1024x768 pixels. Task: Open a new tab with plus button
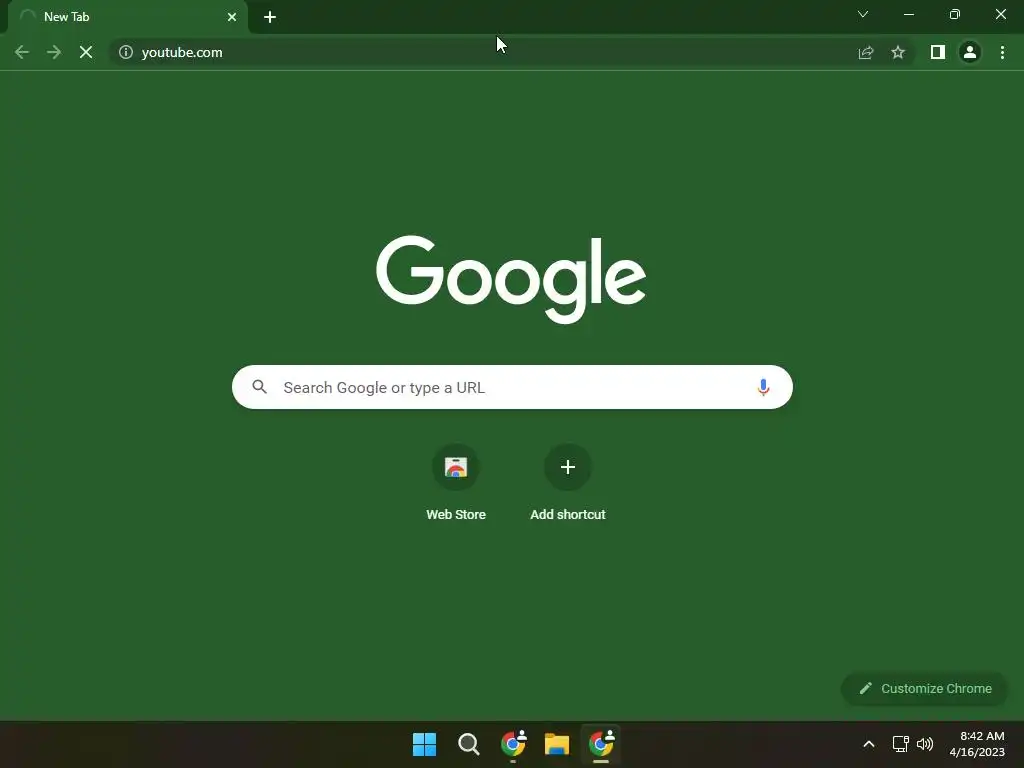(270, 17)
